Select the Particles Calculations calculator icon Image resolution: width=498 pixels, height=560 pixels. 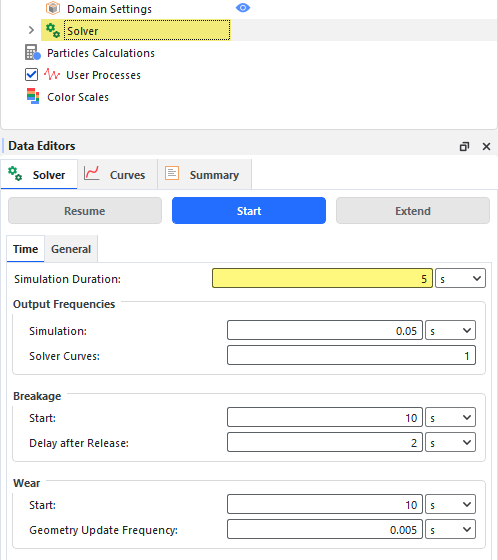[33, 52]
